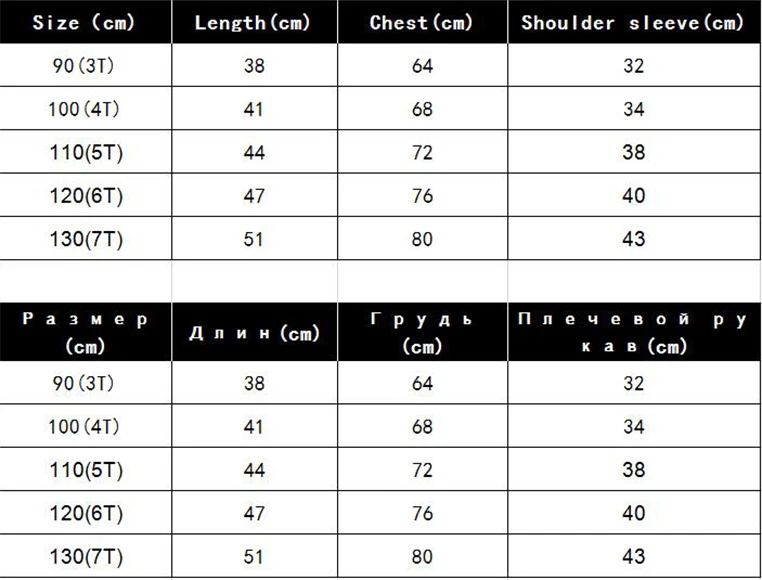Select the Length(cm) column header
This screenshot has width=762, height=580.
(254, 22)
